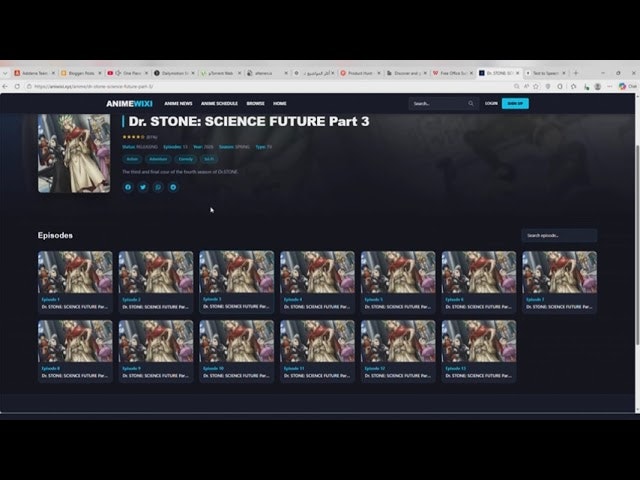Image resolution: width=640 pixels, height=480 pixels.
Task: Switch to One Piece YouTube tab
Action: pos(127,73)
